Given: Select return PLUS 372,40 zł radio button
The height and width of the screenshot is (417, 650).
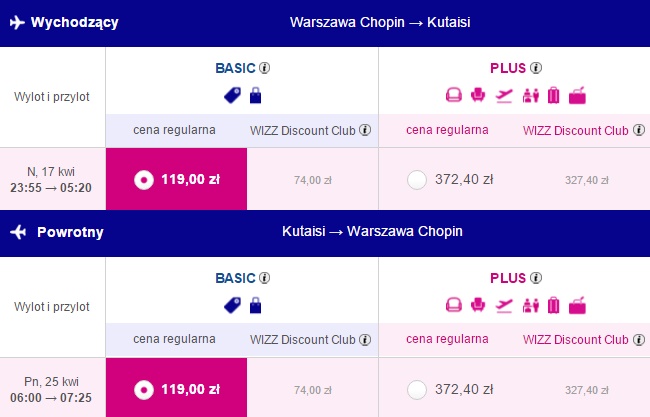Looking at the screenshot, I should 417,390.
